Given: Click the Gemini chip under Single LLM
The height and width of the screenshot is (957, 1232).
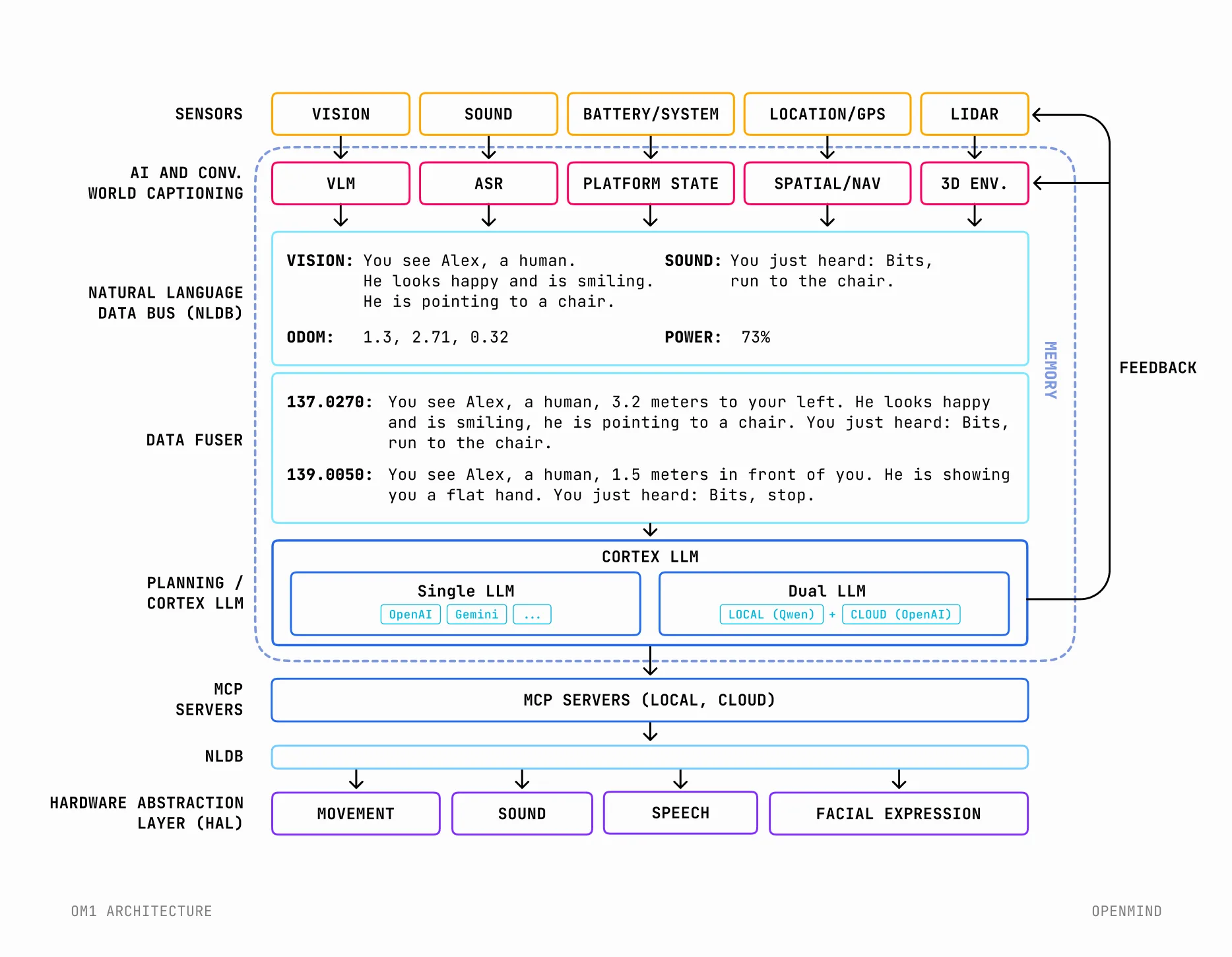Looking at the screenshot, I should pyautogui.click(x=476, y=614).
